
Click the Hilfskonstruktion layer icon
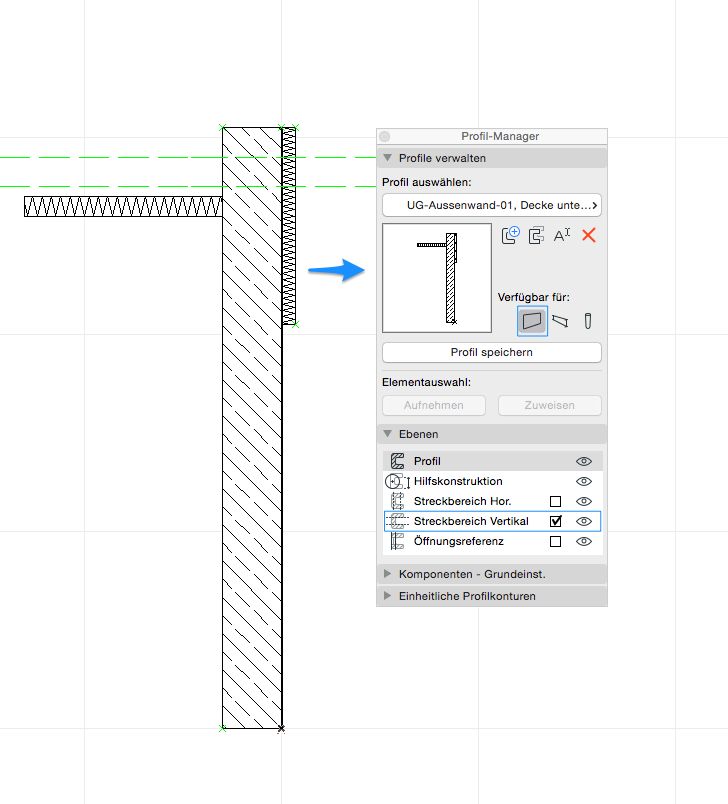click(x=397, y=481)
